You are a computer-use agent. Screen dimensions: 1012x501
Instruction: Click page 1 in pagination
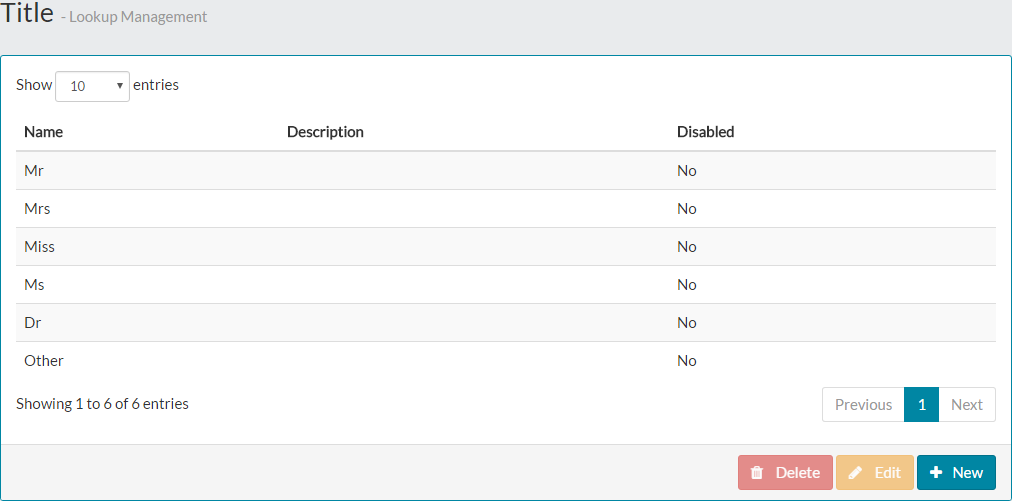(921, 405)
